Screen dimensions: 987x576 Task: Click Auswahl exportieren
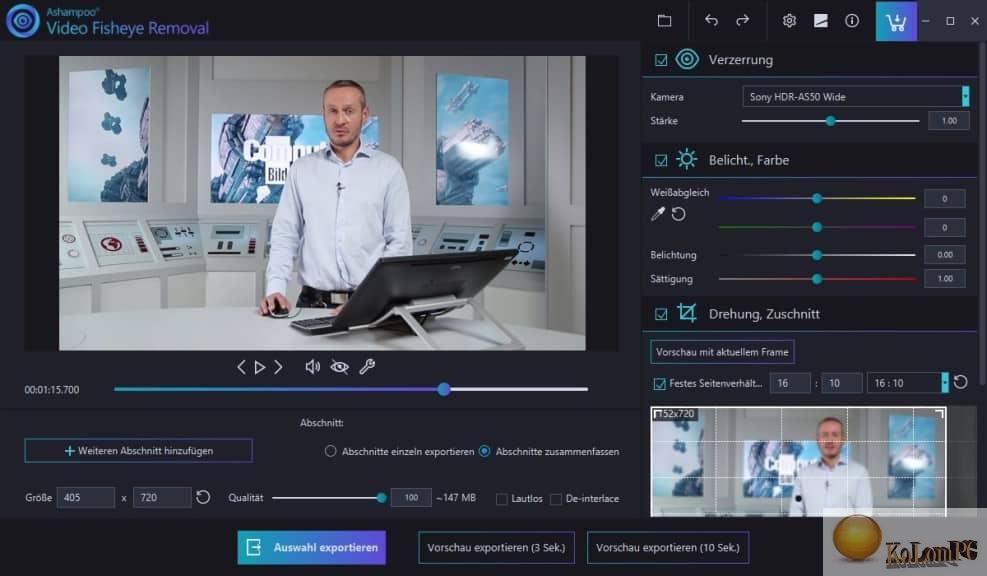pyautogui.click(x=312, y=548)
